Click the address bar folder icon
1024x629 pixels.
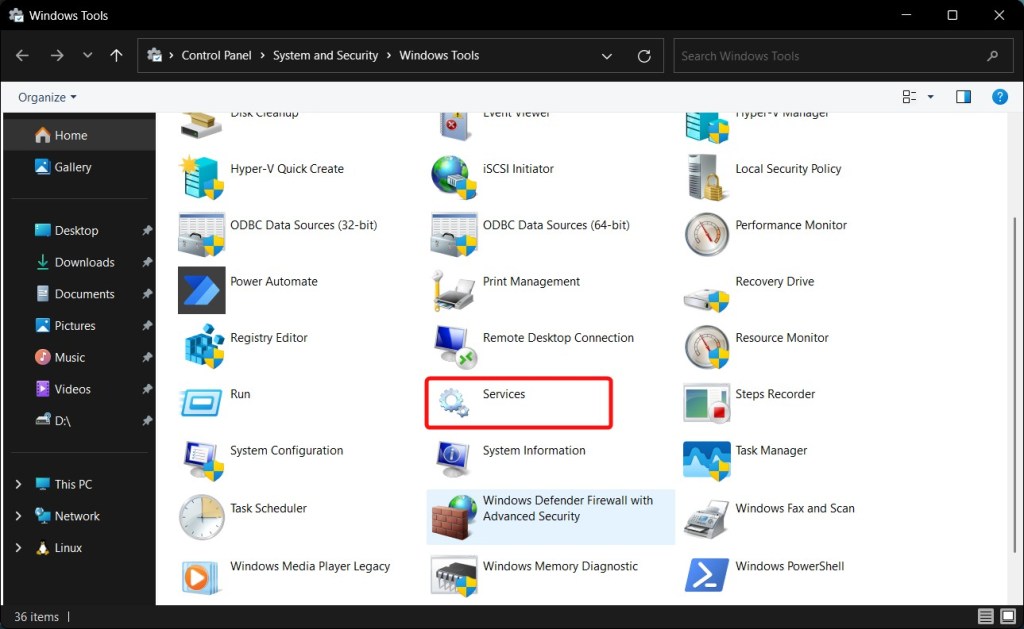[x=155, y=56]
